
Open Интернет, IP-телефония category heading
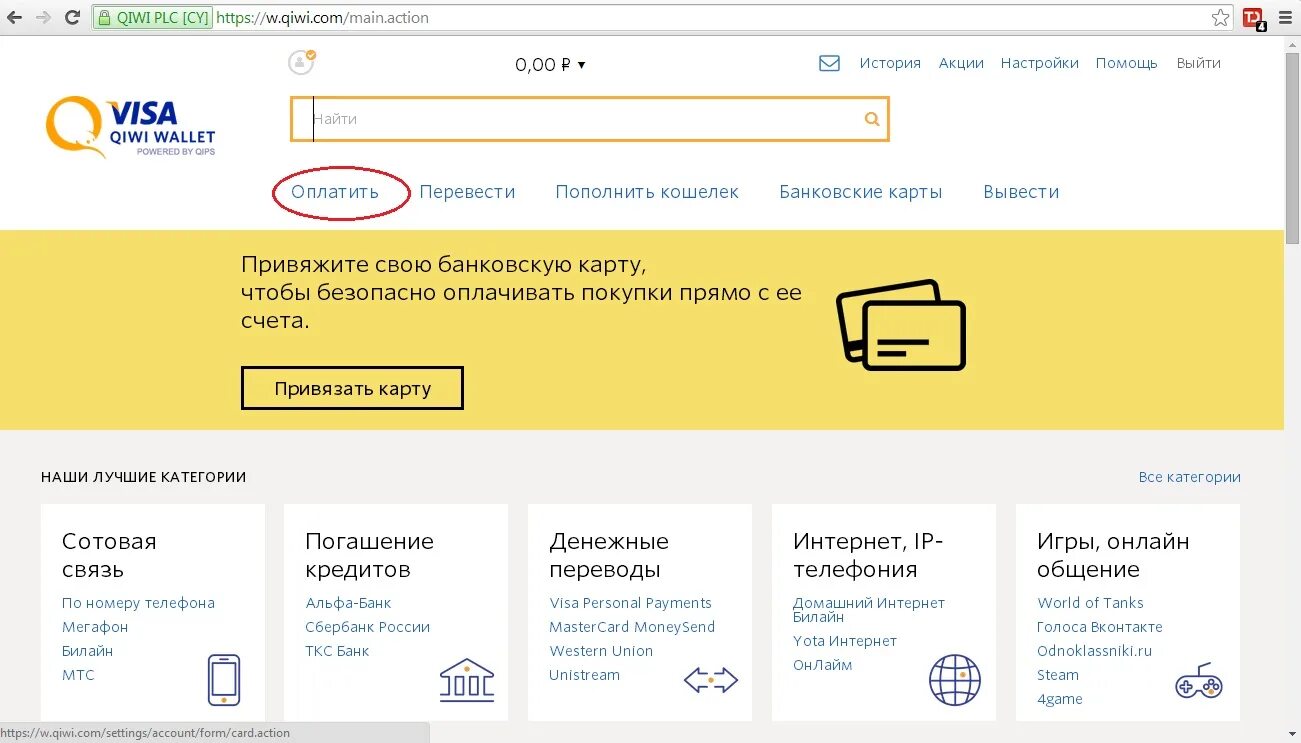click(x=868, y=555)
